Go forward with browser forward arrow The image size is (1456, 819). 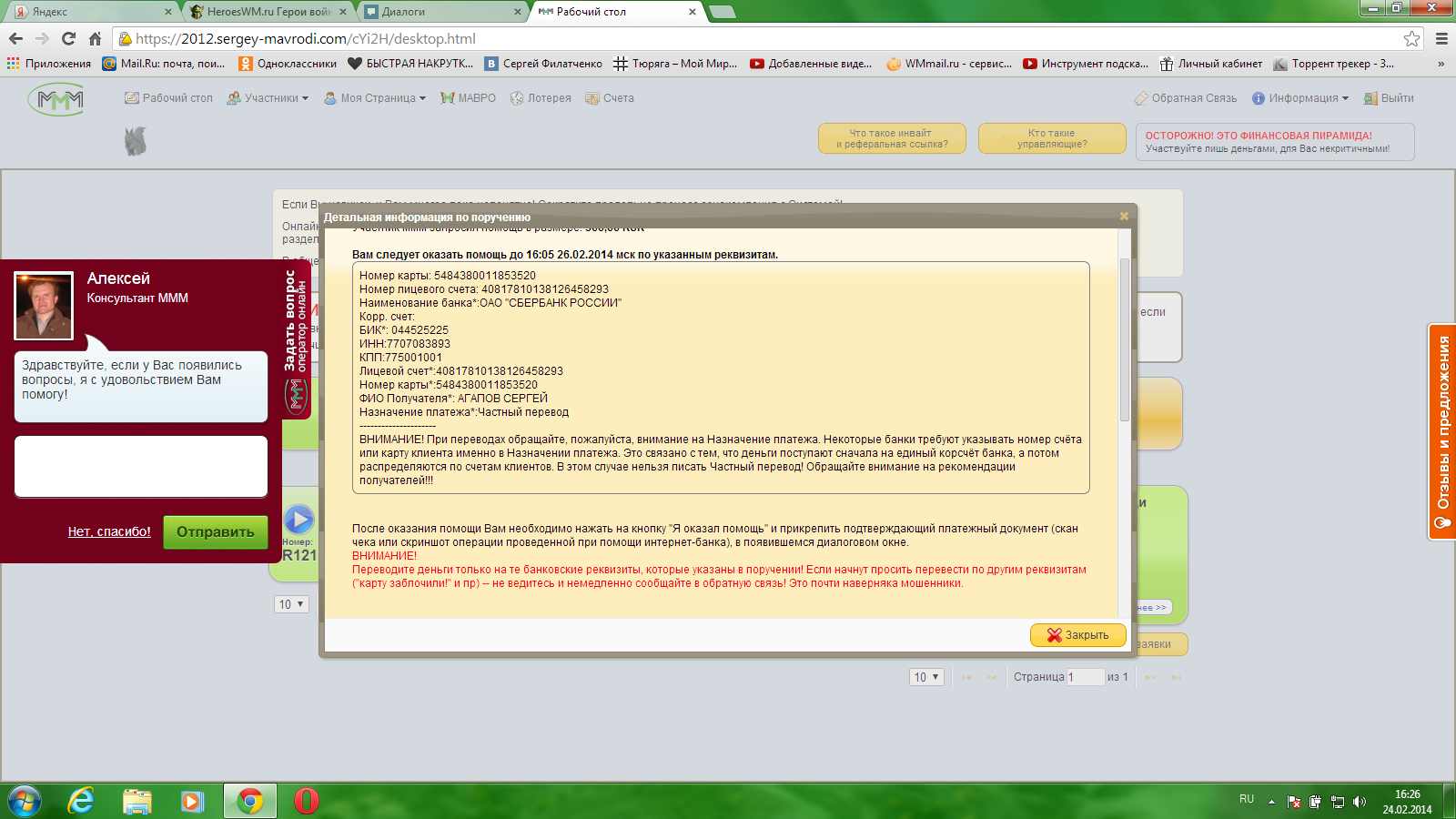pyautogui.click(x=42, y=38)
